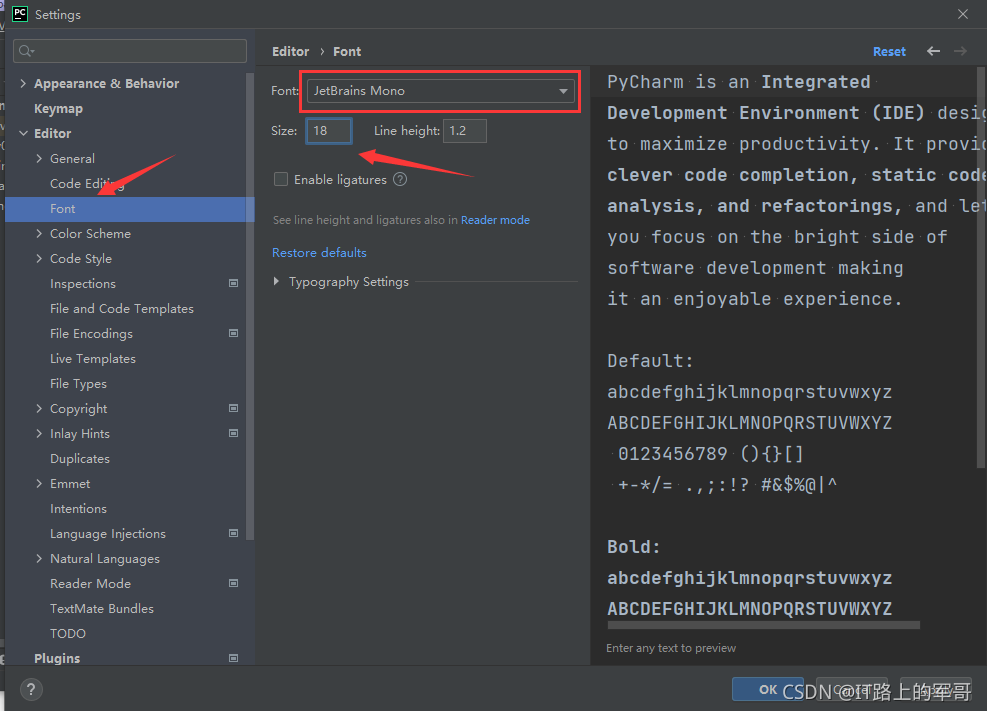The image size is (987, 711).
Task: Select Keymap in settings tree
Action: 59,109
